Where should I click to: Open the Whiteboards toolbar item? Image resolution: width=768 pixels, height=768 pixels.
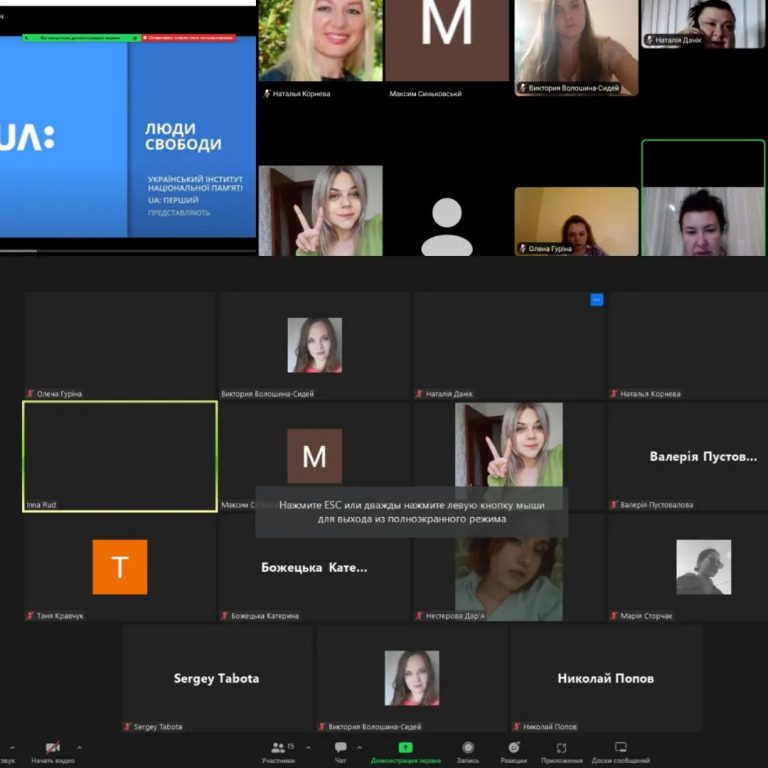(x=620, y=748)
